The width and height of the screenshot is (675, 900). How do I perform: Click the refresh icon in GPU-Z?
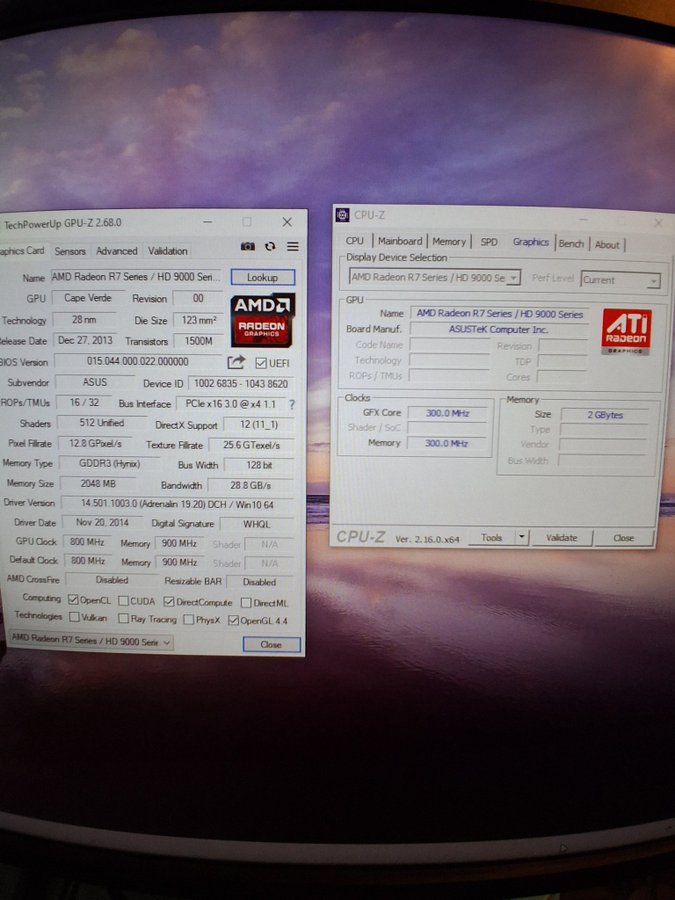coord(270,247)
